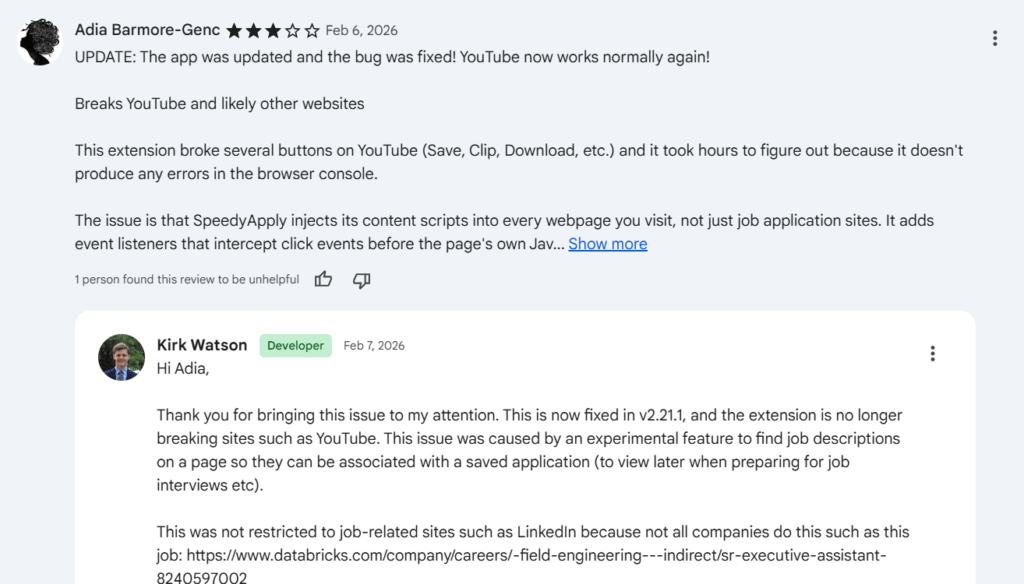
Task: Select the reviewer name Adia Barmore-Genc
Action: 146,30
